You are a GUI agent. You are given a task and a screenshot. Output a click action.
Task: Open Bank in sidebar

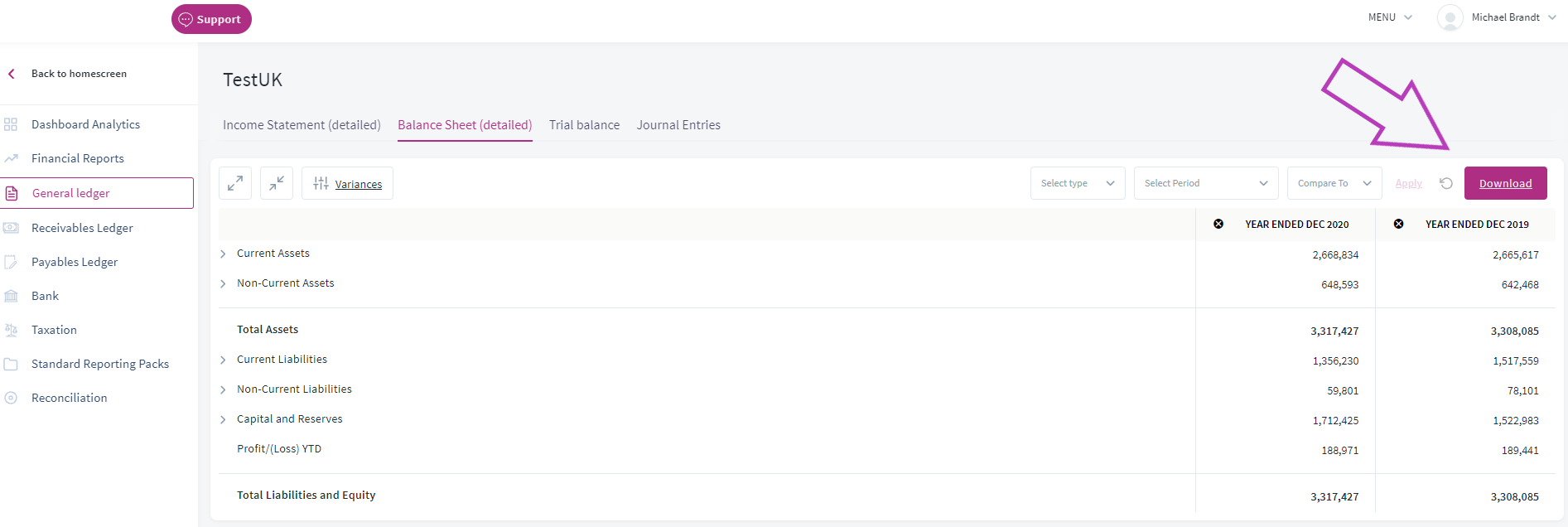pyautogui.click(x=45, y=296)
